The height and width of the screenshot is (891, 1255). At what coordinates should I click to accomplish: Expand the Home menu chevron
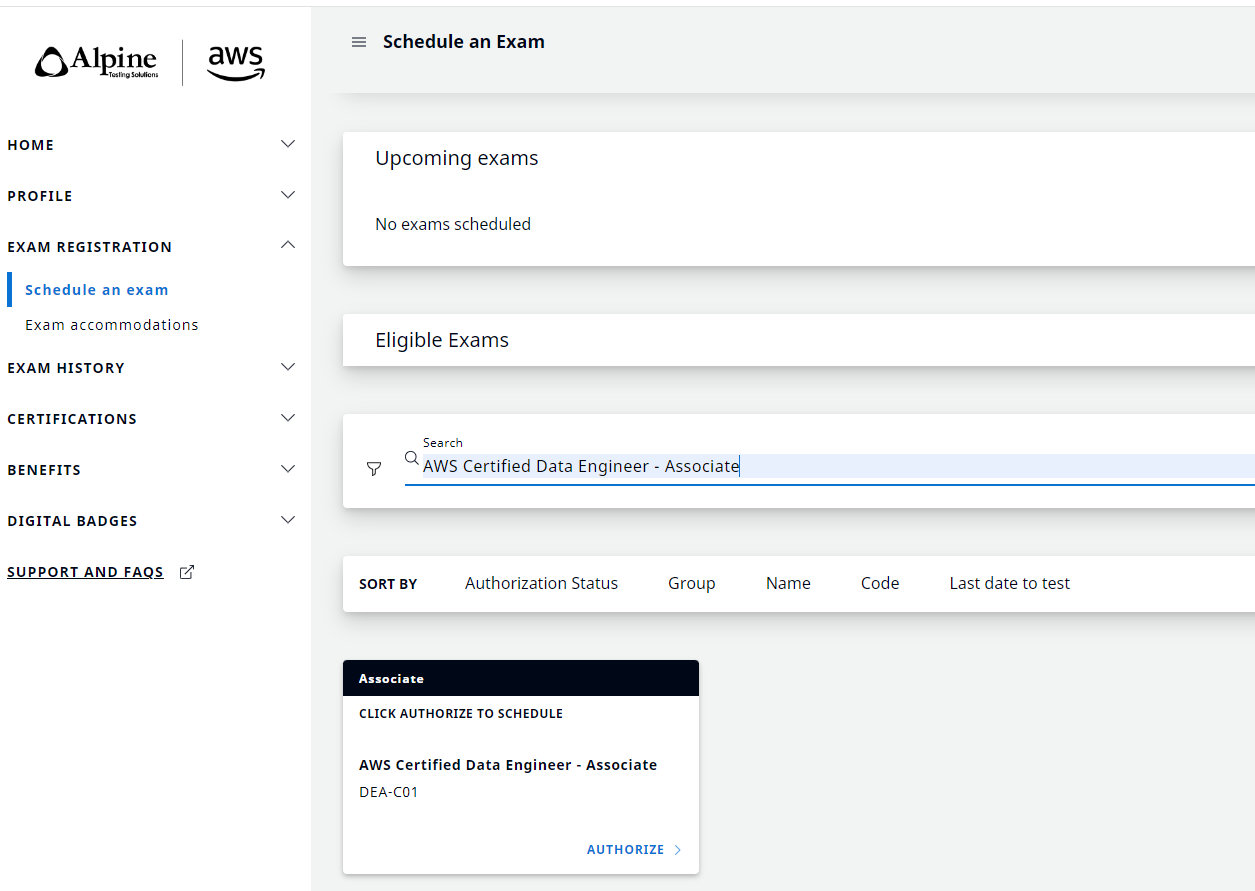[288, 144]
